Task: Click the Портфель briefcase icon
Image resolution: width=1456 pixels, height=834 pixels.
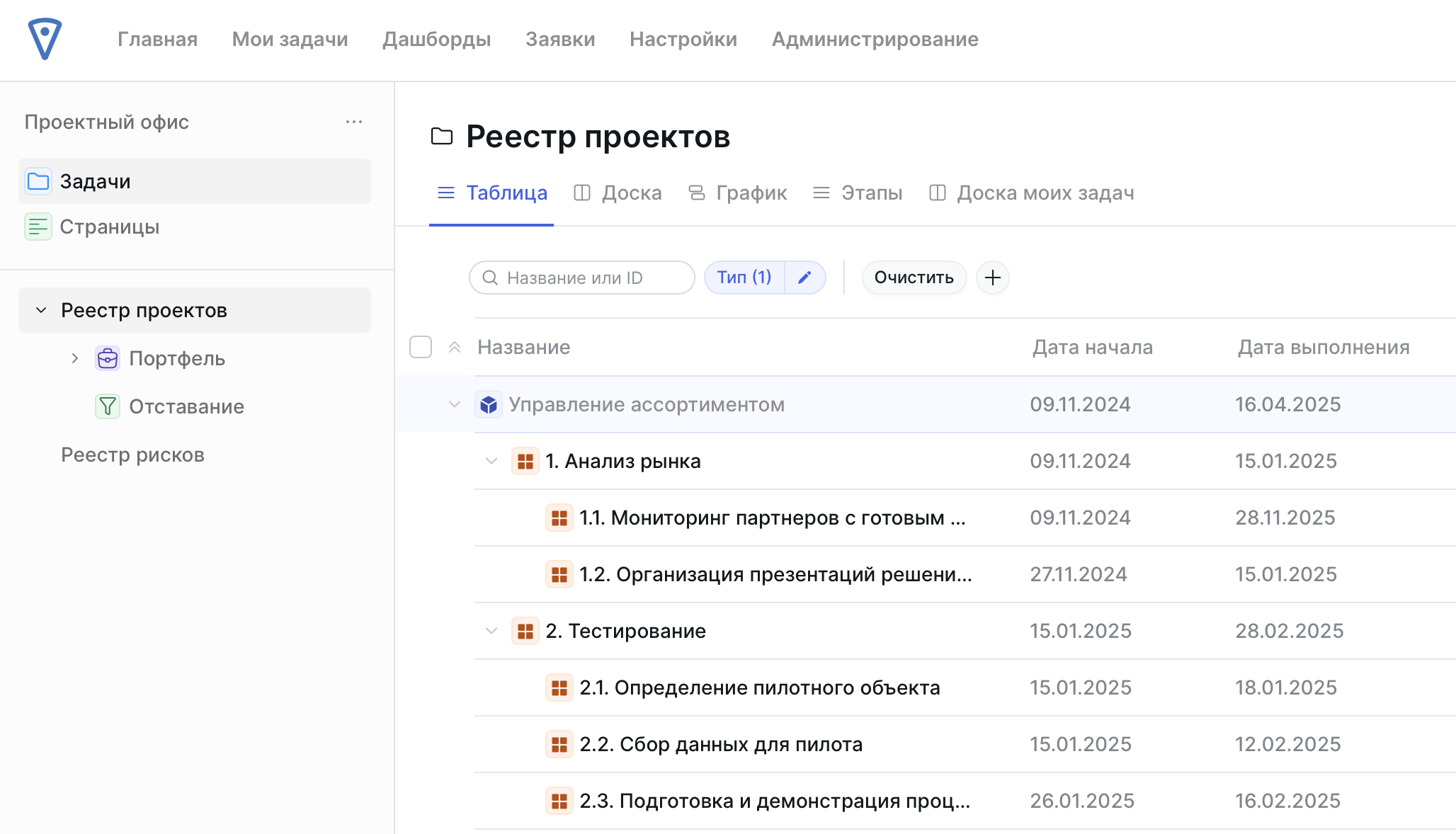Action: pos(108,358)
